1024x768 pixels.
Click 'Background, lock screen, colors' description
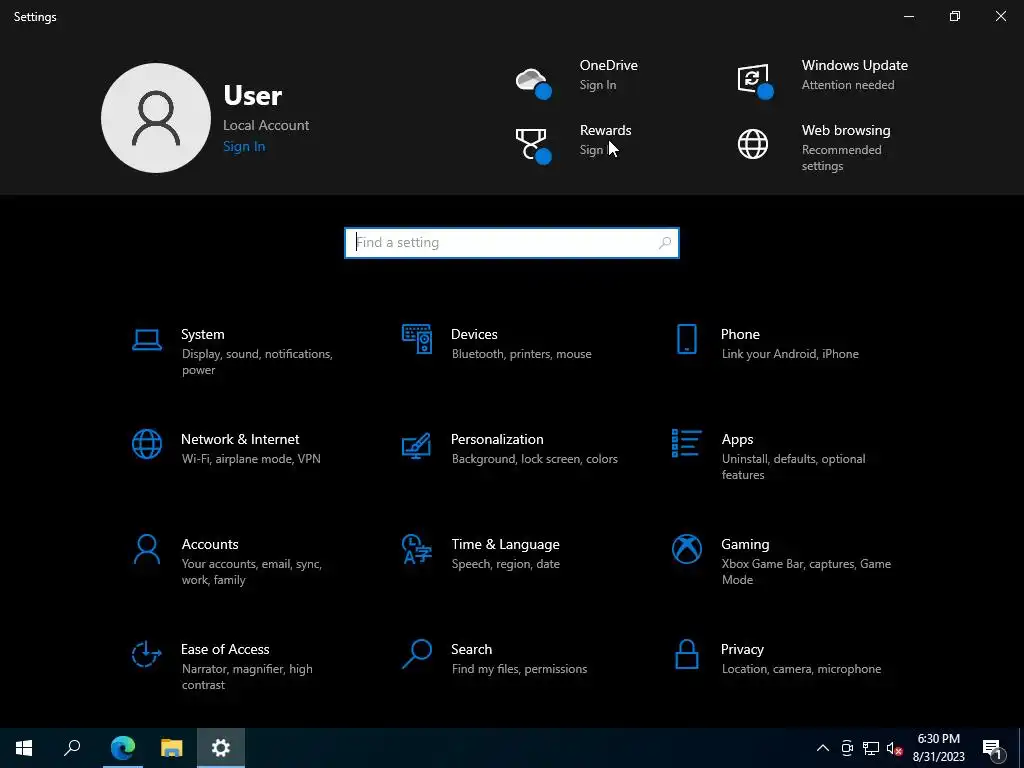click(x=534, y=459)
